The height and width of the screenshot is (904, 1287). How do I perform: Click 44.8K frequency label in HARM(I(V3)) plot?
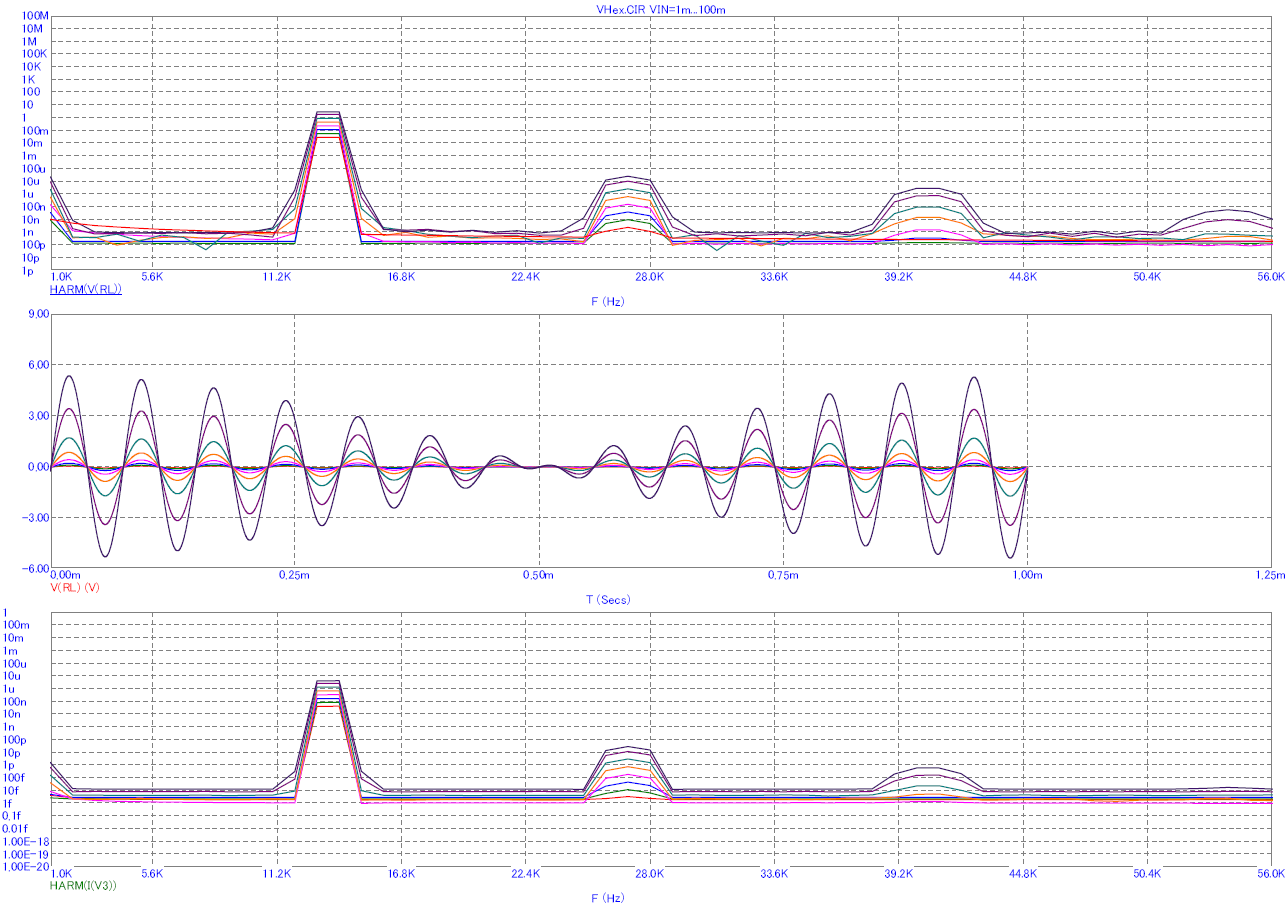pos(1022,873)
